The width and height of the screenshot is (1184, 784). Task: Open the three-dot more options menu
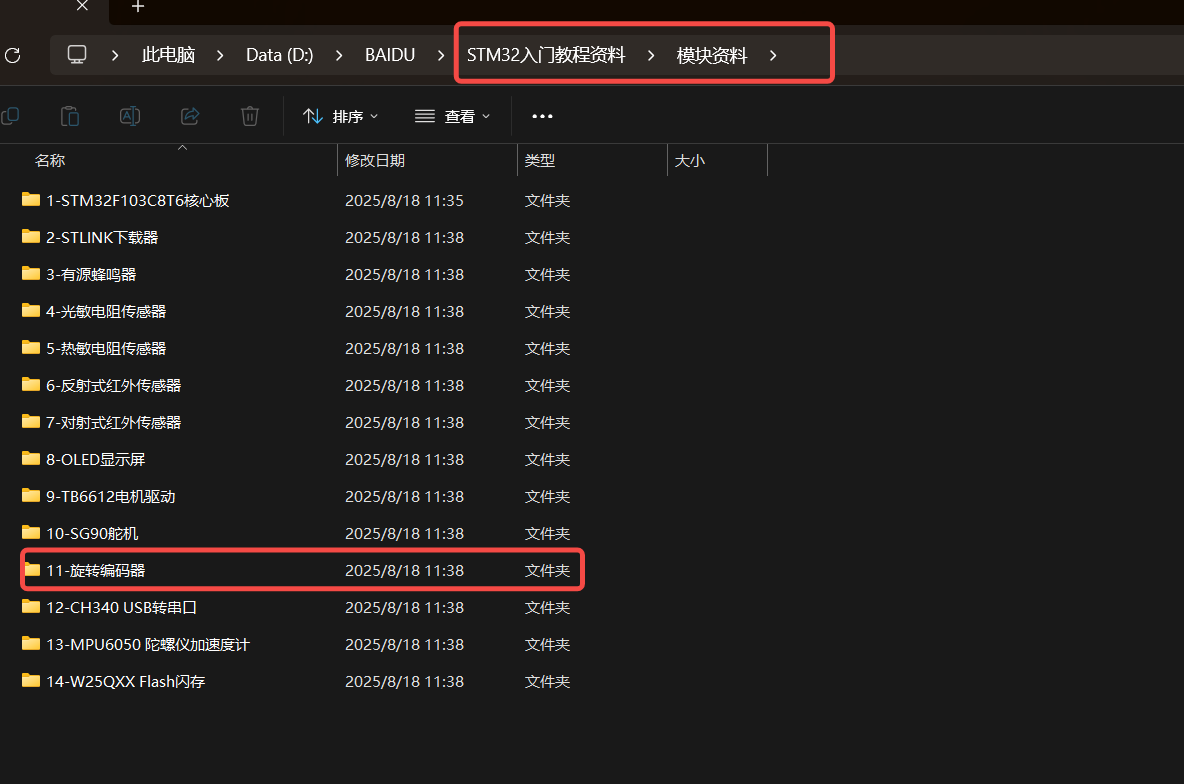click(542, 116)
